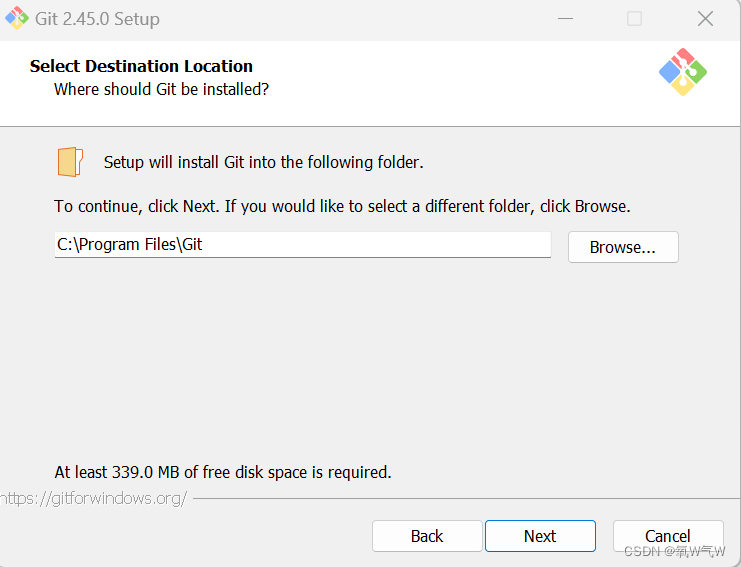Minimize the Git Setup window
The image size is (741, 567).
[565, 19]
